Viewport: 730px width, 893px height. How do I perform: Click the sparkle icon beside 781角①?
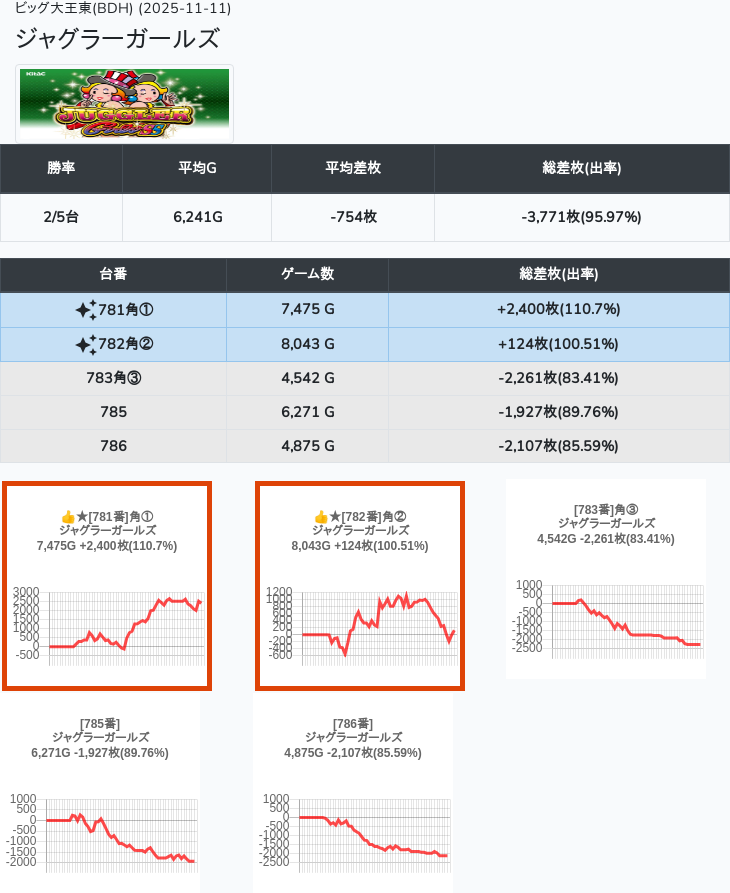click(85, 310)
